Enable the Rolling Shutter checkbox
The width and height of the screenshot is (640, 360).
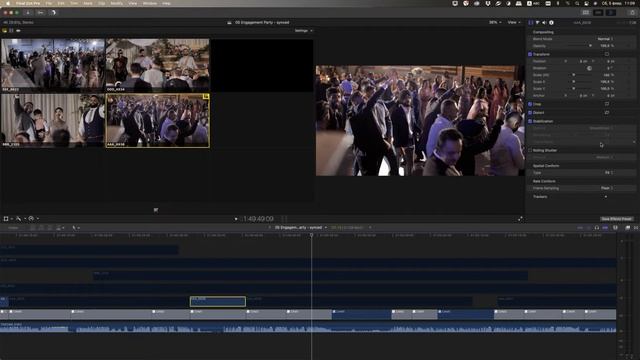click(x=530, y=150)
